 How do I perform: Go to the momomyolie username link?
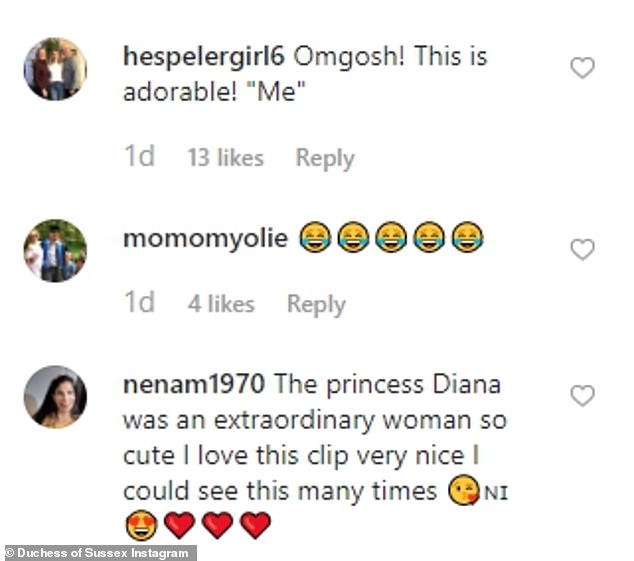(x=205, y=238)
